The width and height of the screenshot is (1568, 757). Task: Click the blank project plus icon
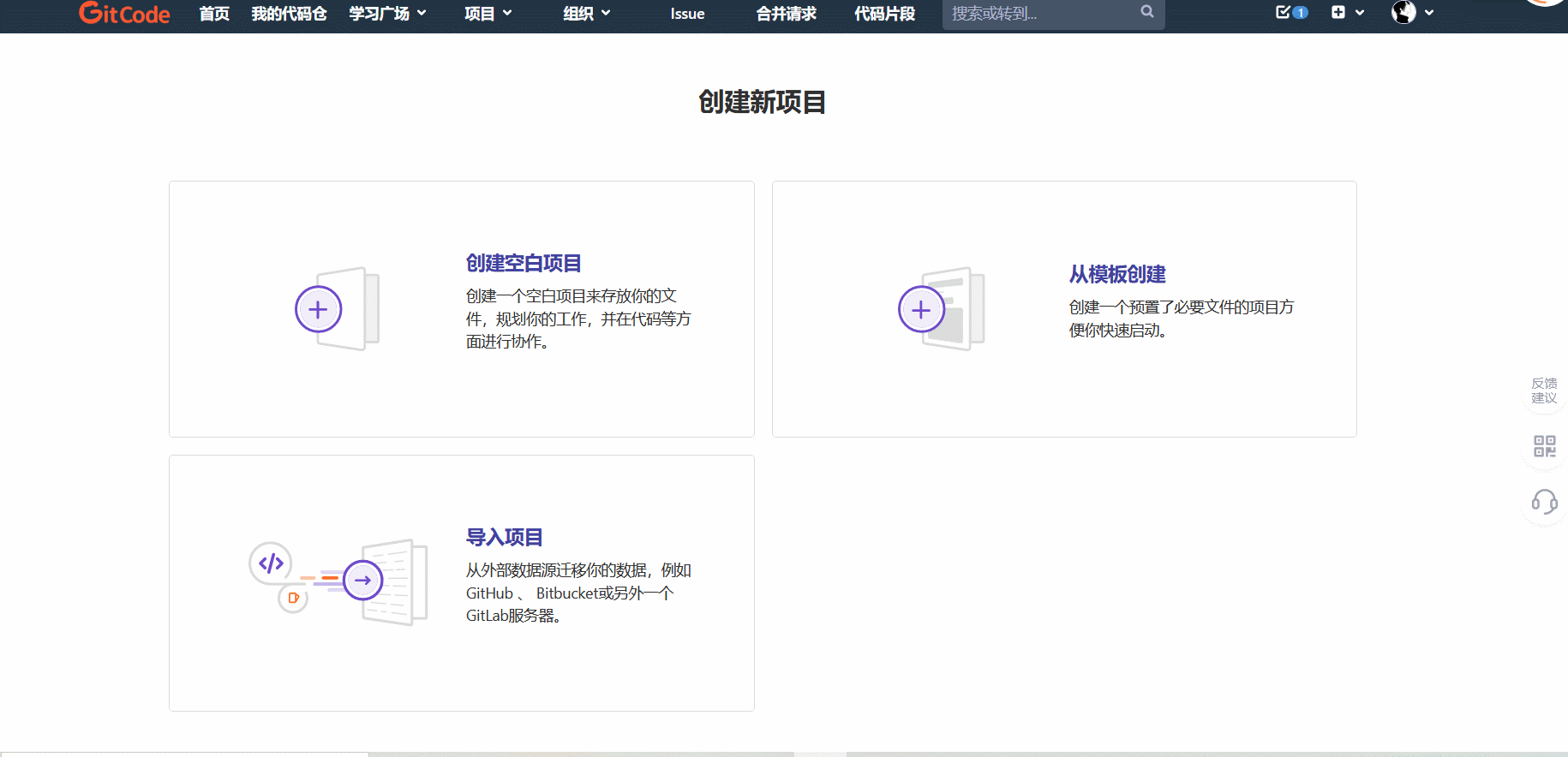[x=319, y=310]
